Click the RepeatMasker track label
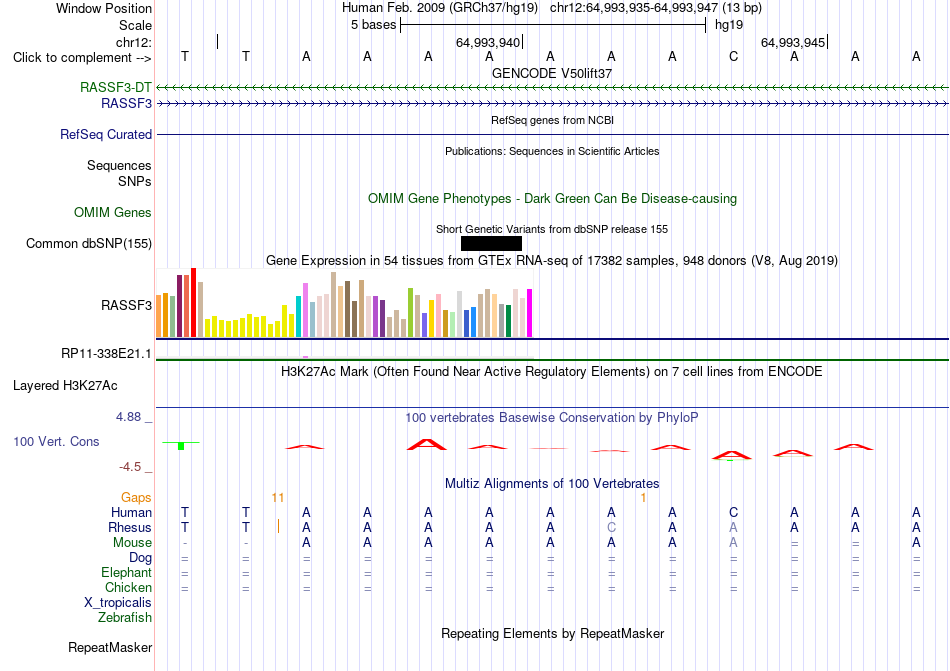950x671 pixels. tap(110, 648)
